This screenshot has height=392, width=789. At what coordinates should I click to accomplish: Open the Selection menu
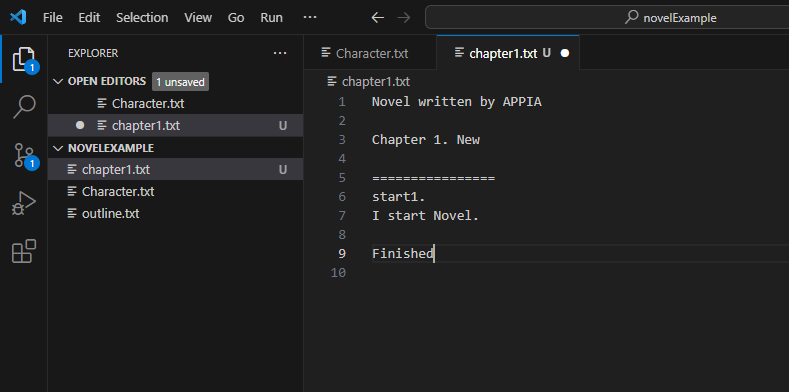142,18
